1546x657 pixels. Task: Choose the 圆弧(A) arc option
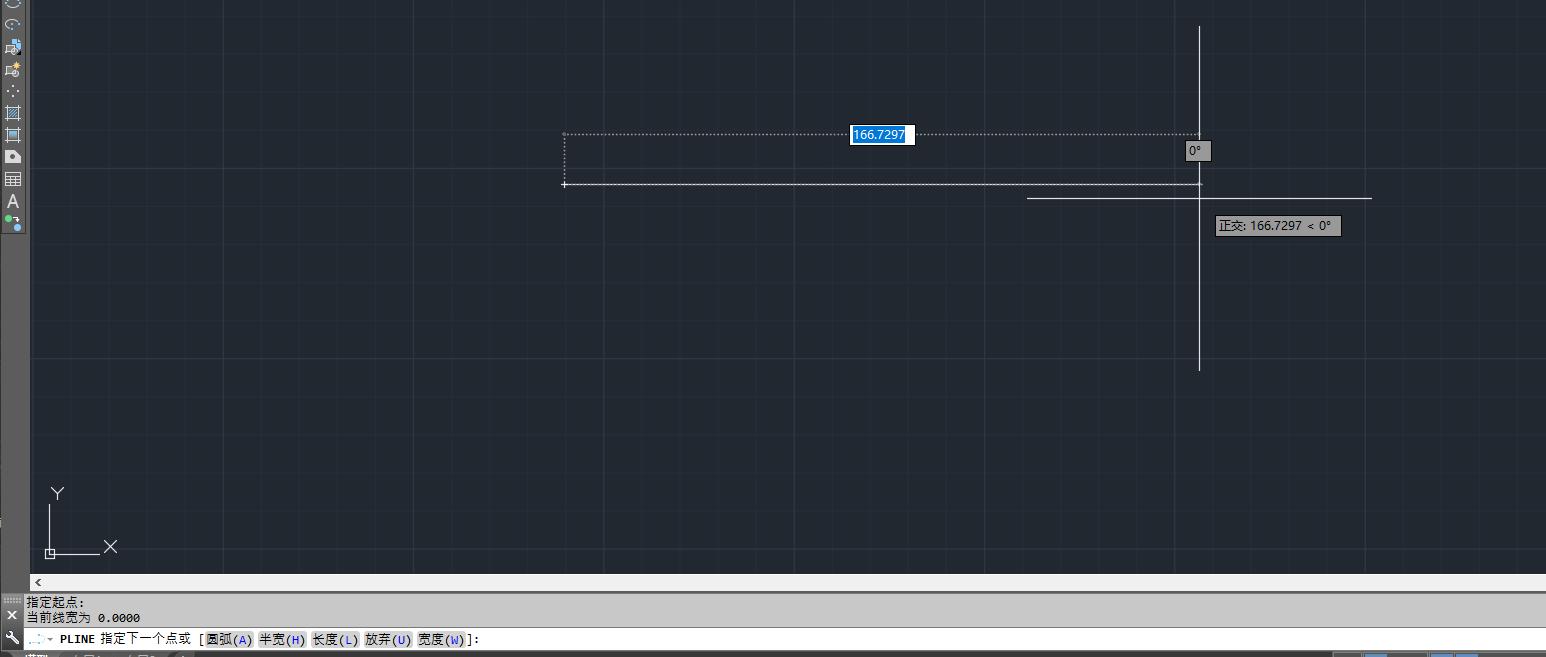pyautogui.click(x=230, y=640)
